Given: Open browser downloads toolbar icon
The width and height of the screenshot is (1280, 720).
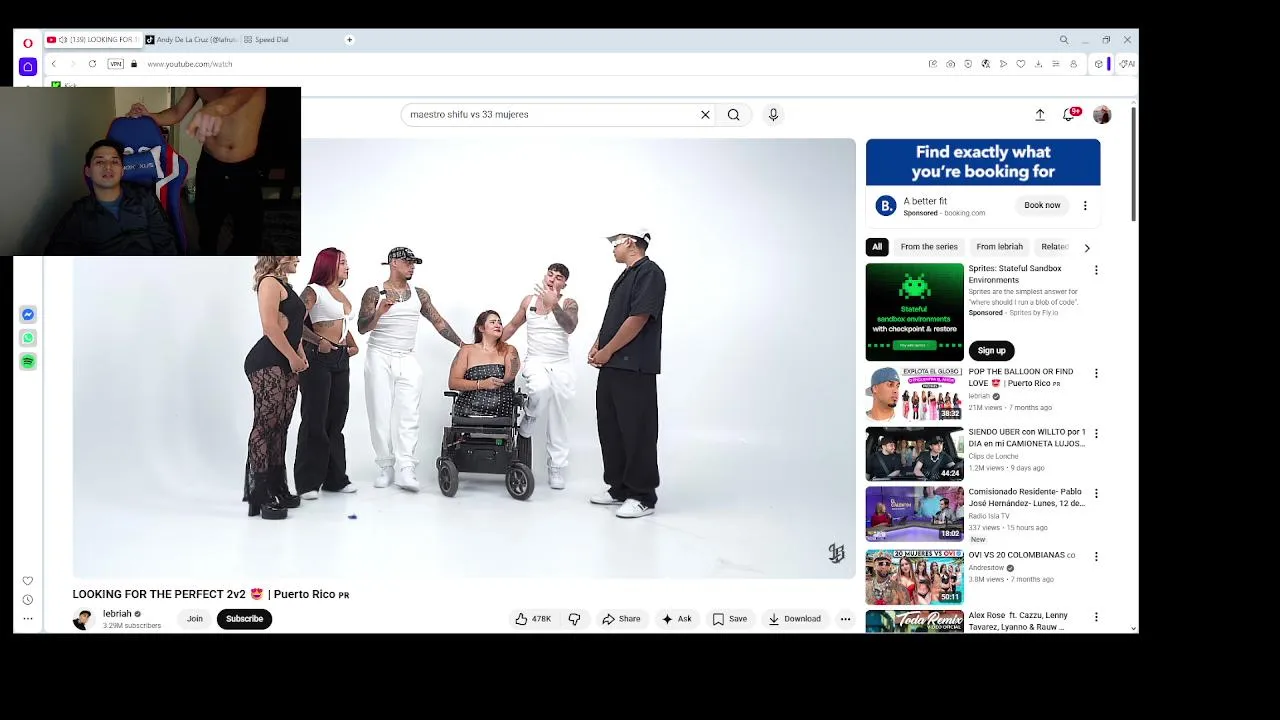Looking at the screenshot, I should [x=1038, y=64].
